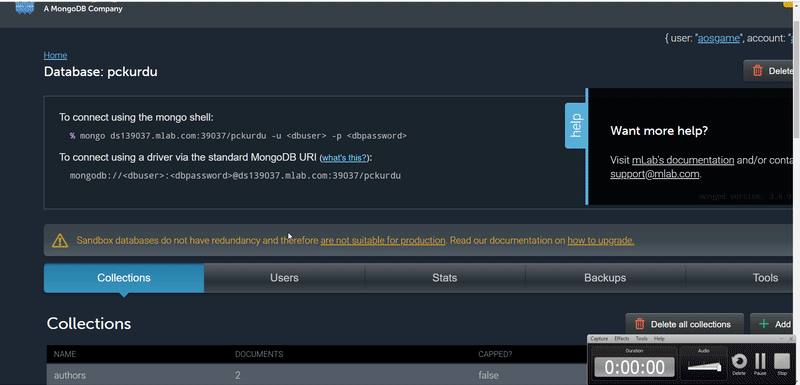Open Effects menu in recorder window
Viewport: 800px width, 385px height.
(x=621, y=339)
